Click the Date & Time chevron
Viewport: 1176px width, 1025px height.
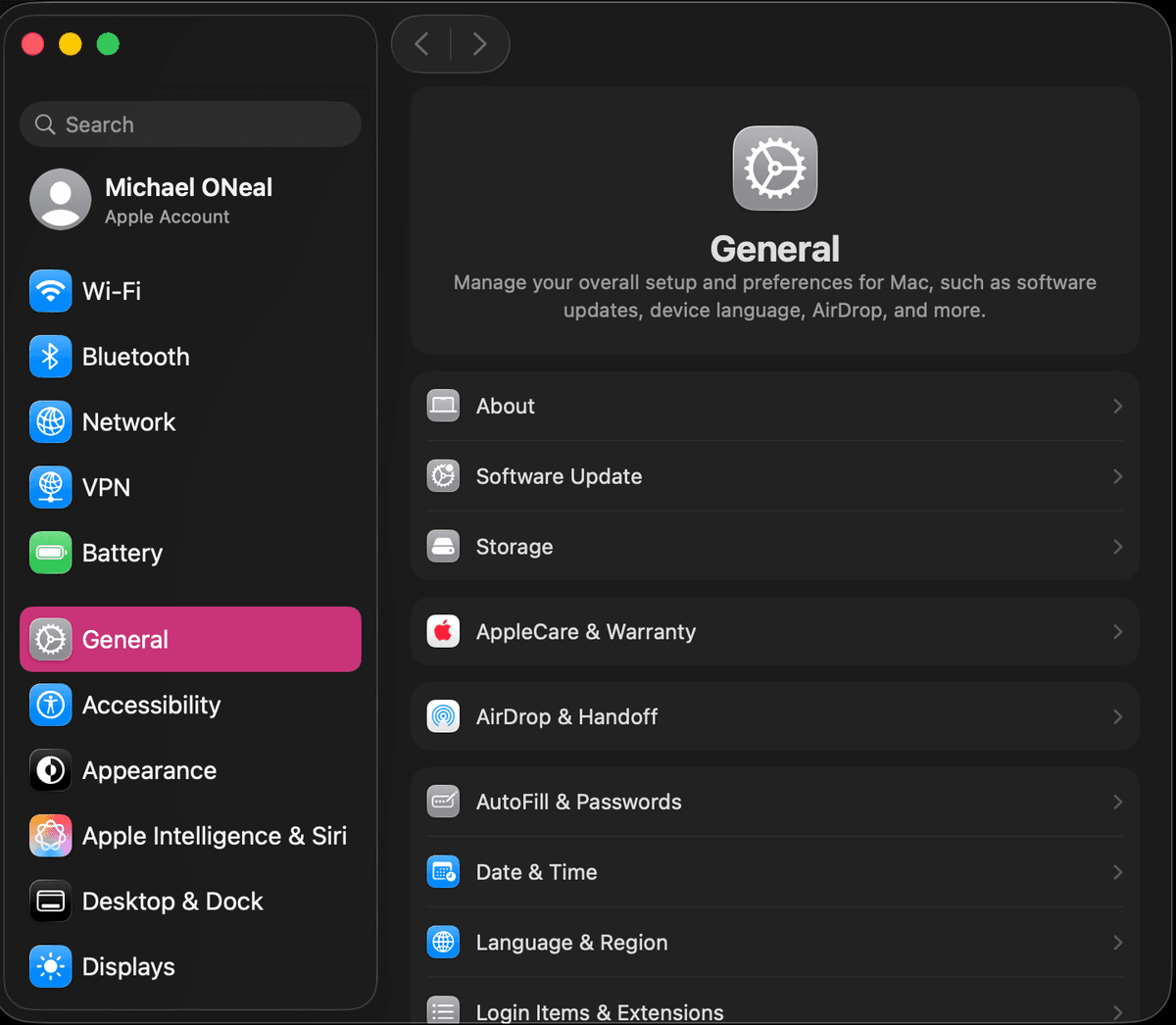(1117, 872)
